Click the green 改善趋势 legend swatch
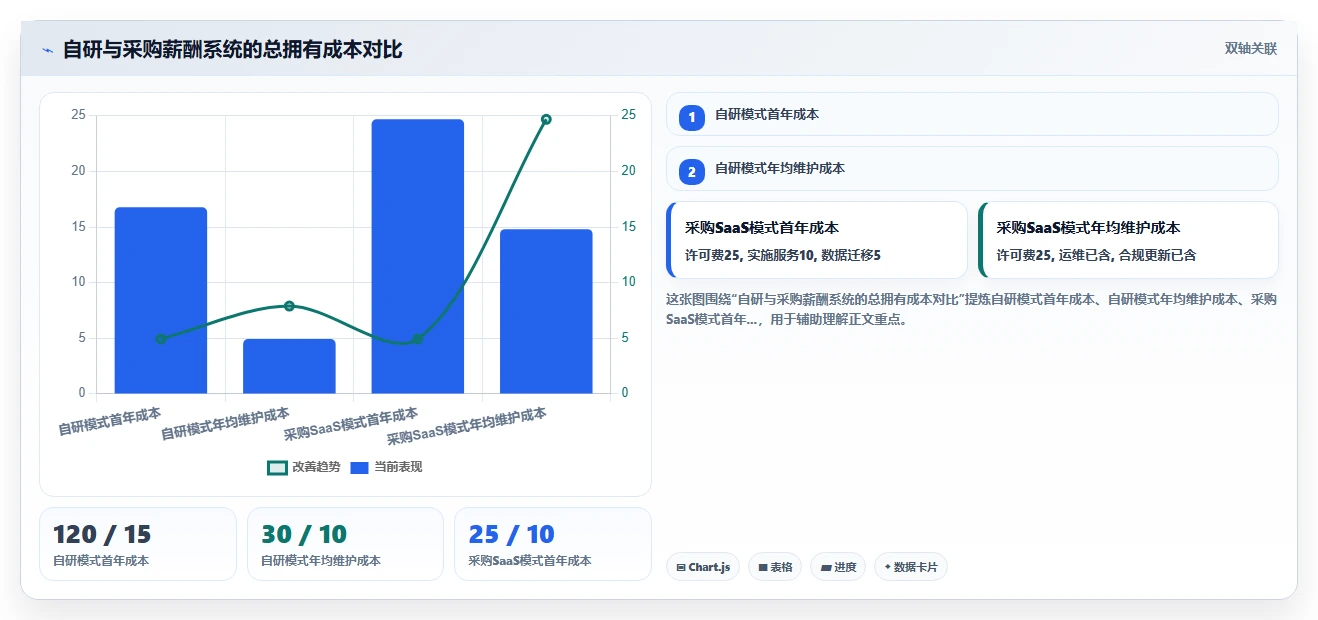Screen dimensions: 1318x620 click(277, 468)
